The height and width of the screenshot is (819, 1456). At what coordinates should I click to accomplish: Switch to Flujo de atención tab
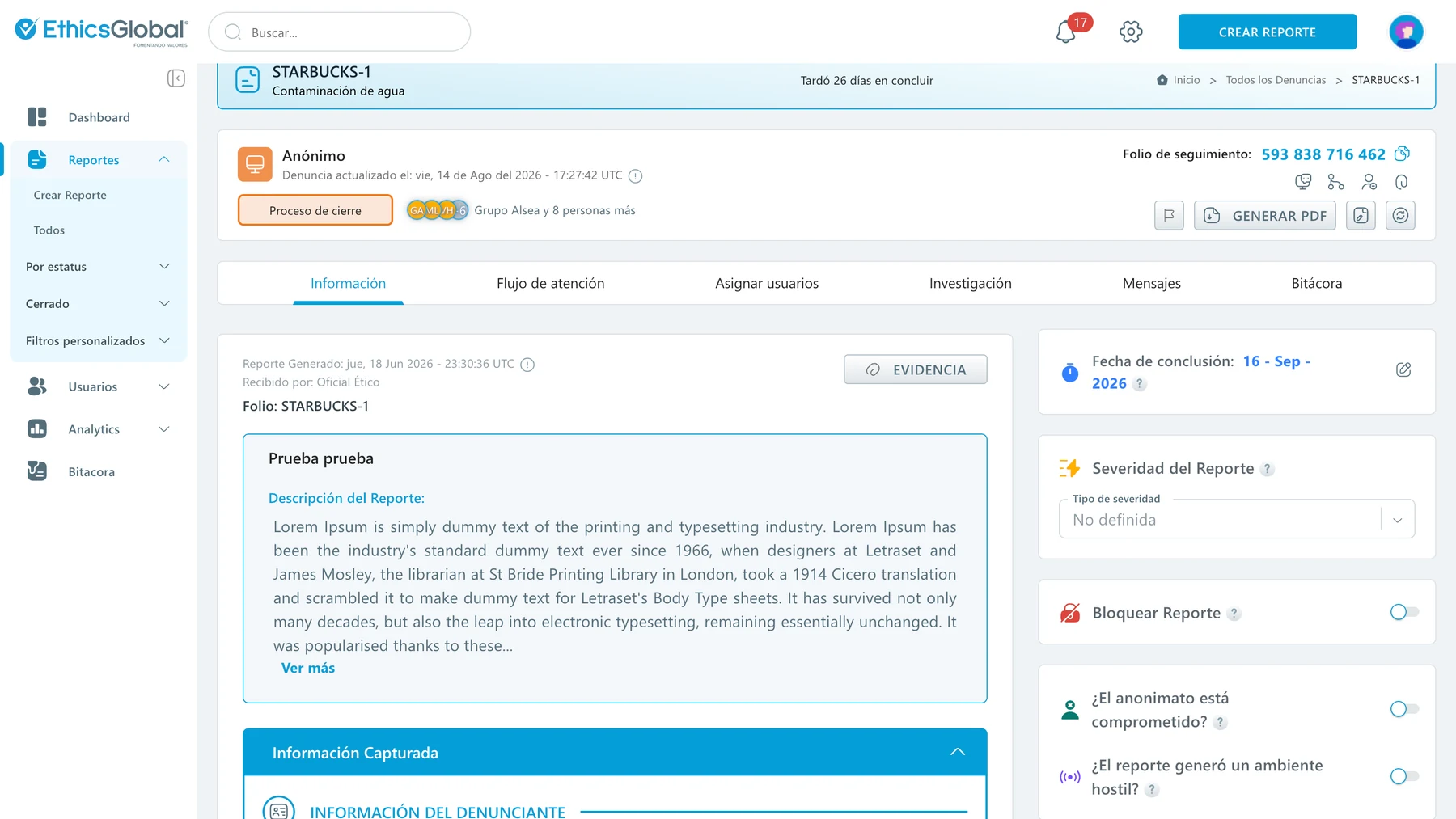[550, 284]
